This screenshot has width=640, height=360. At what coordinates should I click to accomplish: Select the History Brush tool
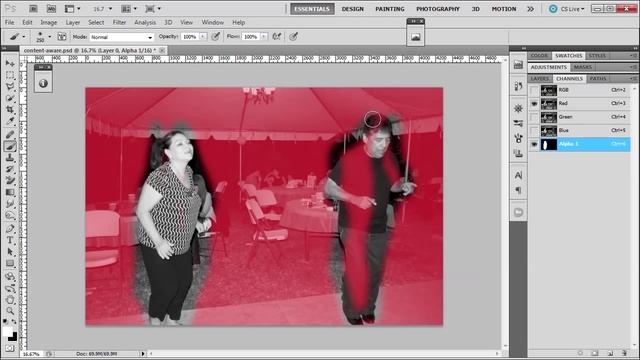(x=10, y=169)
